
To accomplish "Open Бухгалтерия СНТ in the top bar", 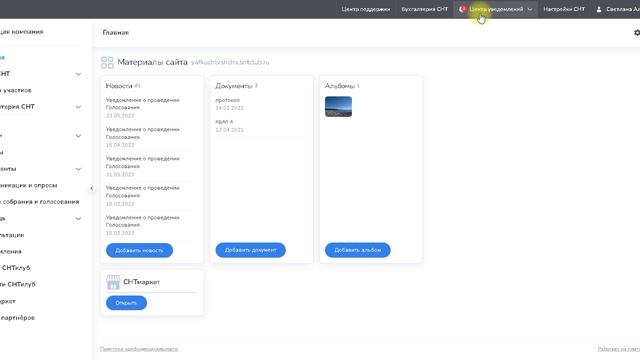I will (424, 9).
